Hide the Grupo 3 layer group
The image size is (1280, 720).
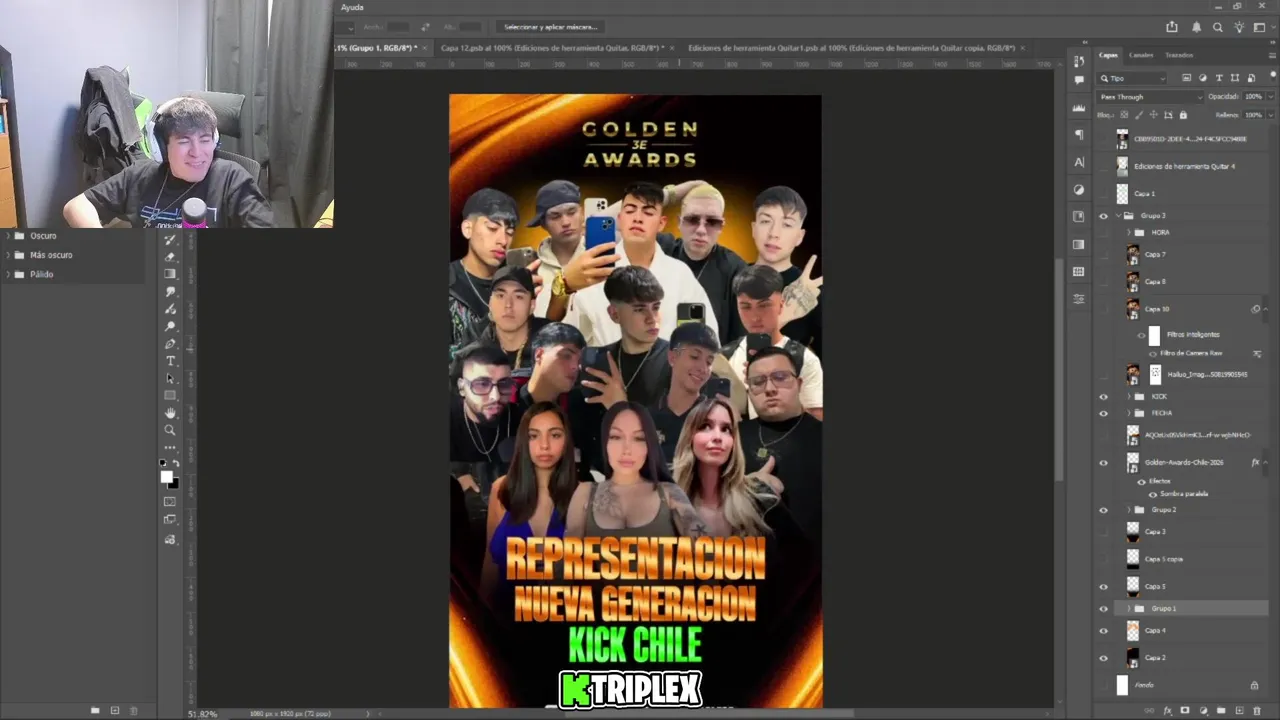[x=1104, y=216]
